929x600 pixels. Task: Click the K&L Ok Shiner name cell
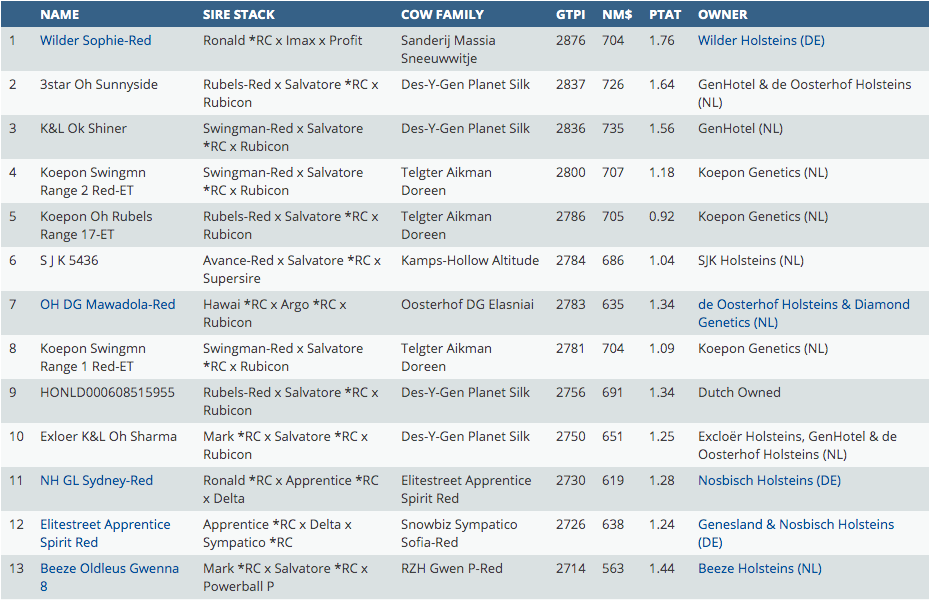[83, 129]
